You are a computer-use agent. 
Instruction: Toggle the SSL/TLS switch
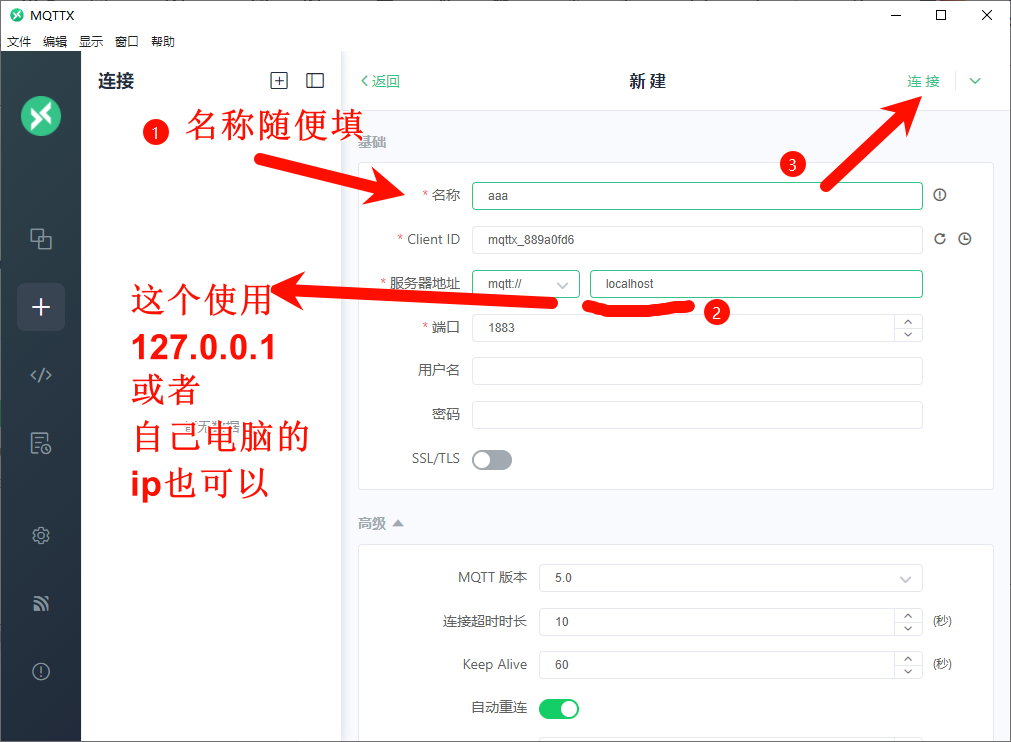(492, 460)
